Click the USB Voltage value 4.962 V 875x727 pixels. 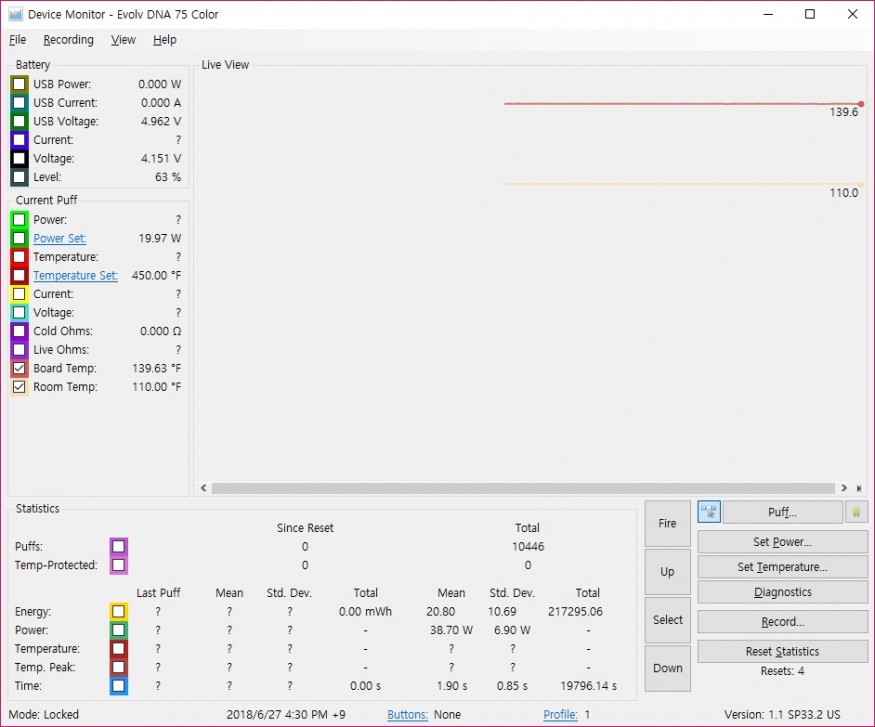pyautogui.click(x=161, y=121)
